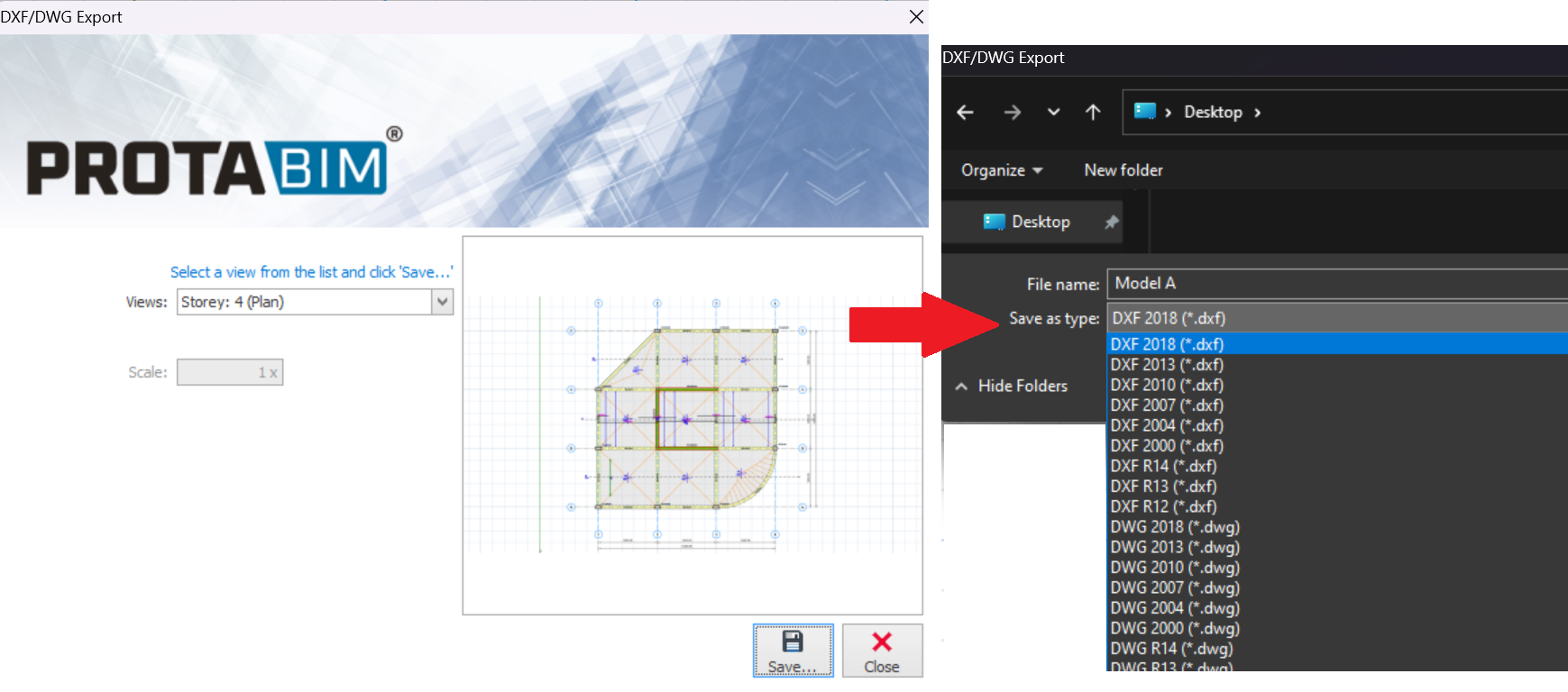Click the New folder button
Screen dimensions: 1568x692
(x=1123, y=170)
